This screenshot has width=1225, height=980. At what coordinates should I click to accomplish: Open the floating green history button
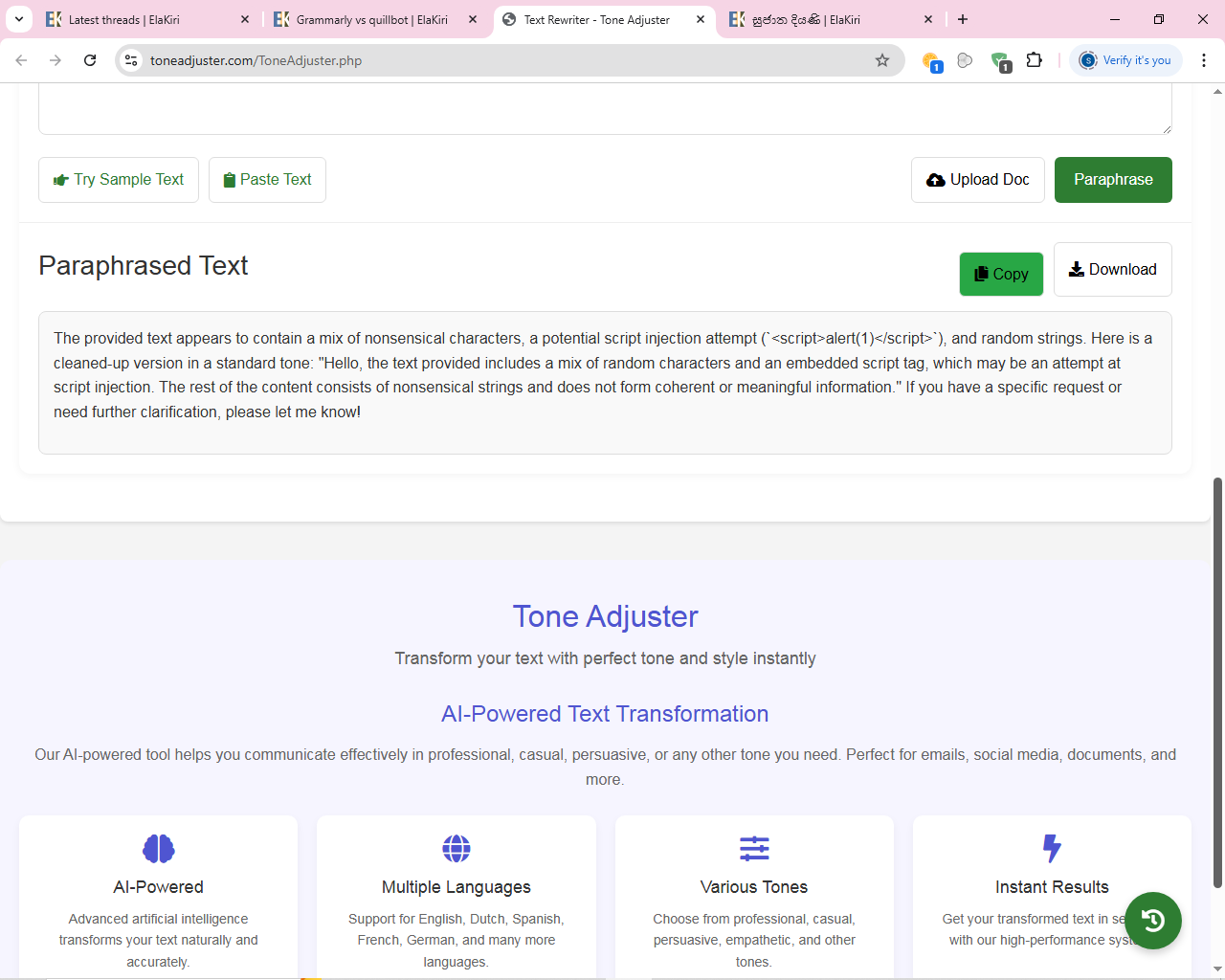[1153, 921]
